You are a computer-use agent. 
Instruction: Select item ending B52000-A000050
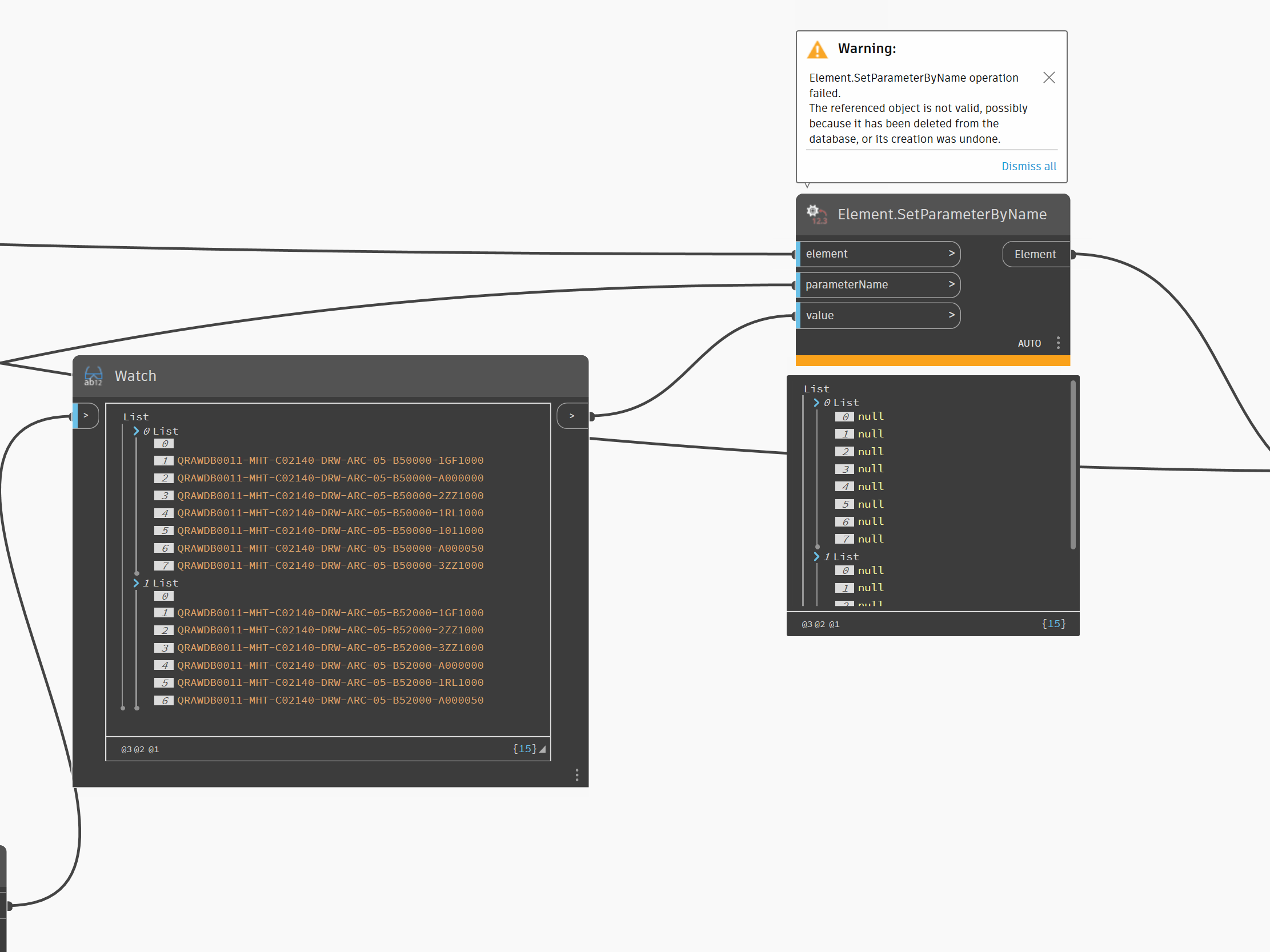[330, 701]
